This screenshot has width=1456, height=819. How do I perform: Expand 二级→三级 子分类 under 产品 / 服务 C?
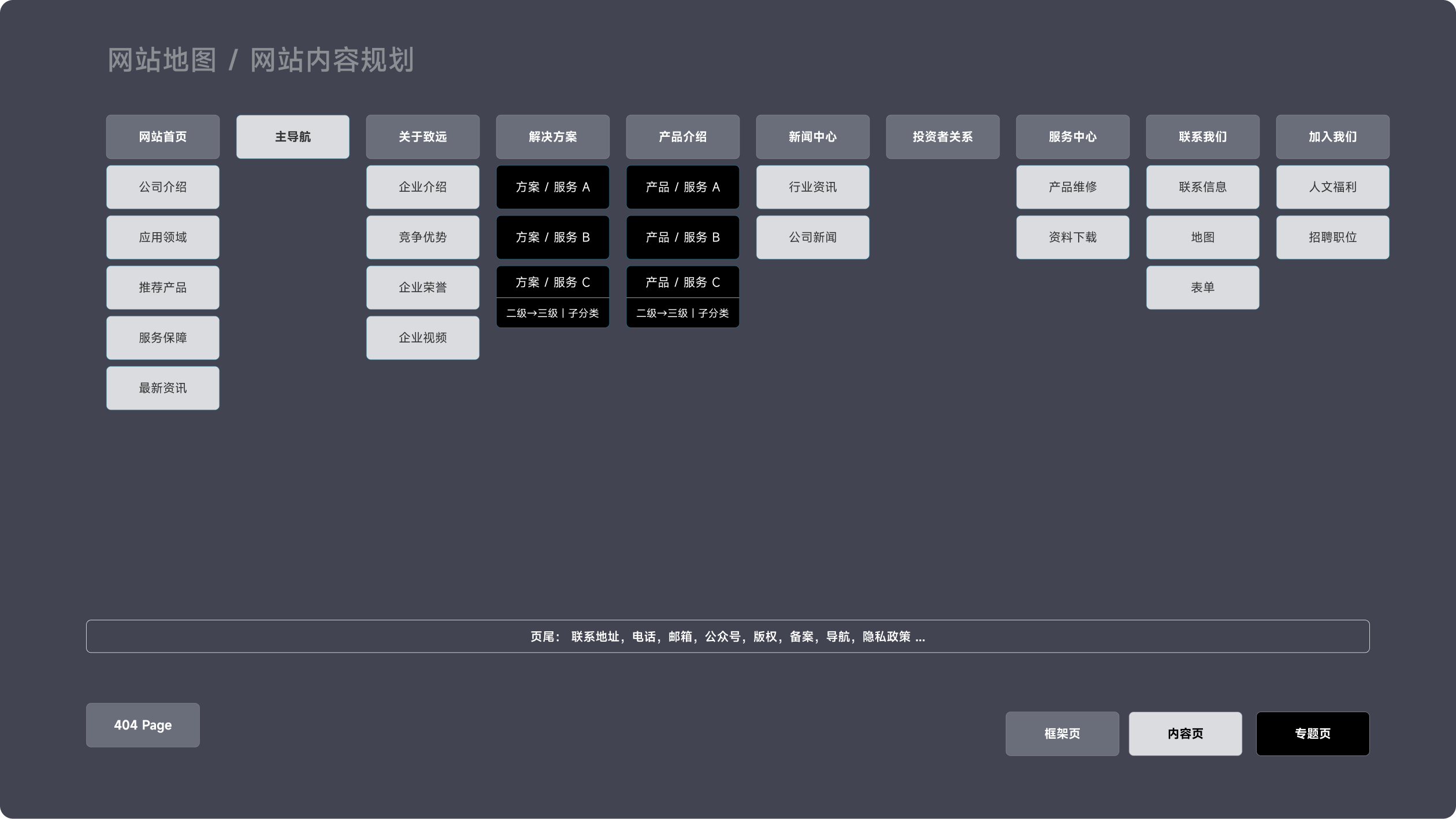[682, 313]
